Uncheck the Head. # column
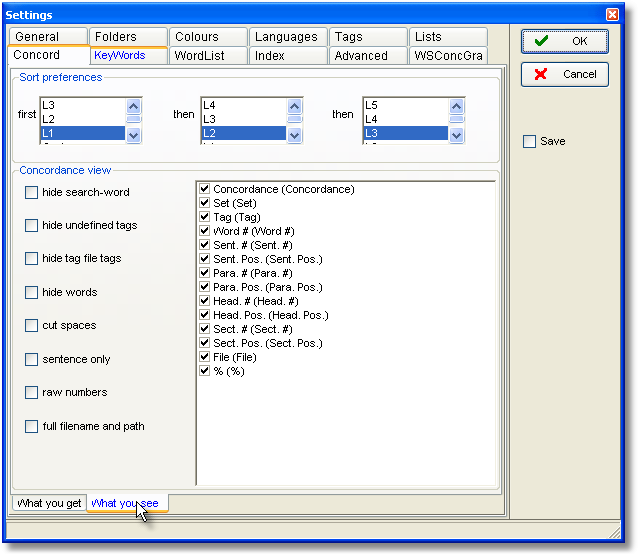 coord(205,301)
